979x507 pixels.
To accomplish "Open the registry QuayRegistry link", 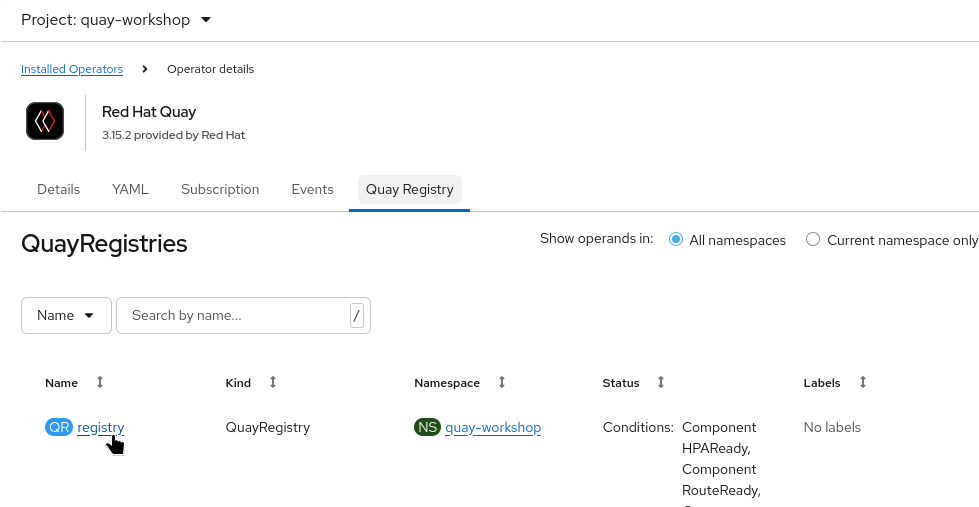I will (100, 427).
